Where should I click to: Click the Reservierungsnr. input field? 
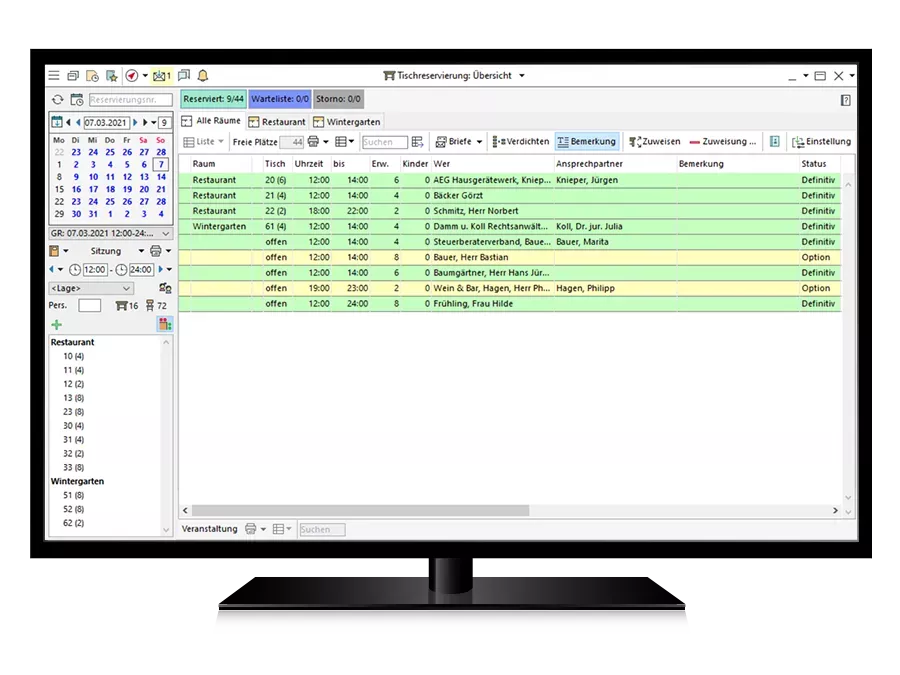click(129, 100)
